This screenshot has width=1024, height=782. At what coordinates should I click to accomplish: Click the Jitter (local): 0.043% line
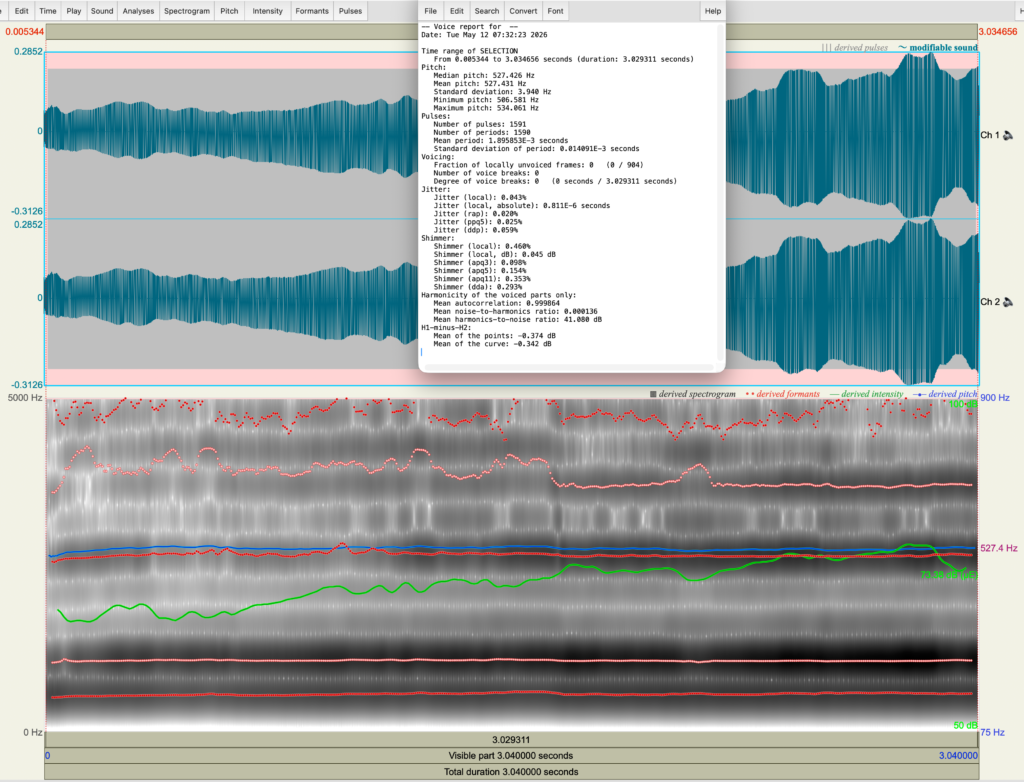(479, 197)
